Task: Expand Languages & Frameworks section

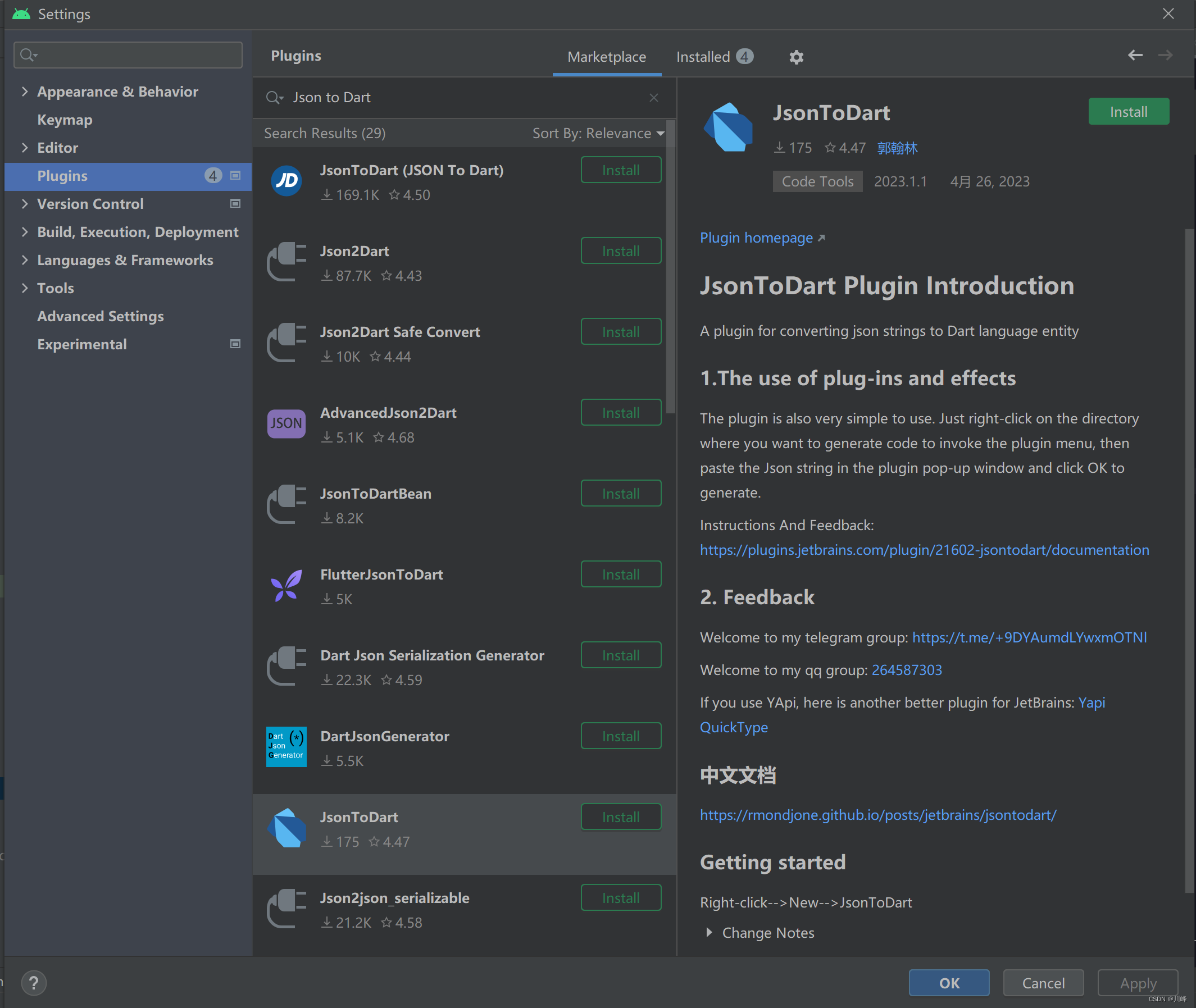Action: click(24, 259)
